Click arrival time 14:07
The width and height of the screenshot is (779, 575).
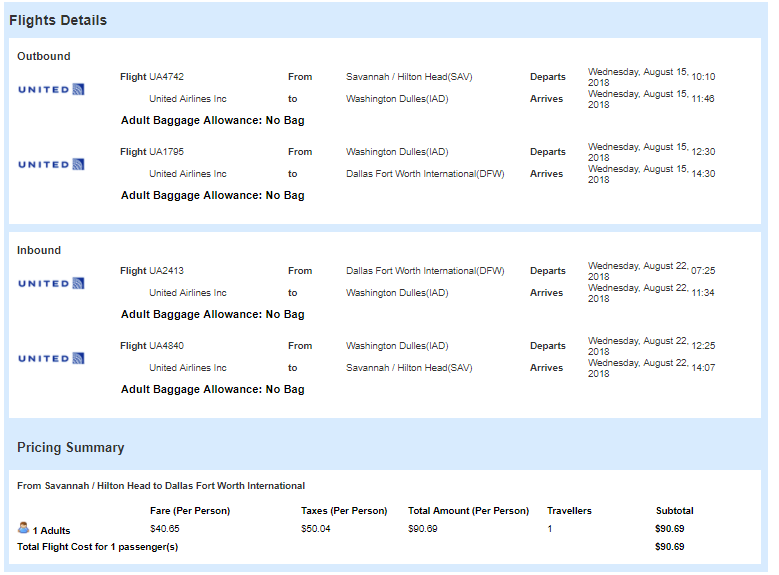(703, 368)
